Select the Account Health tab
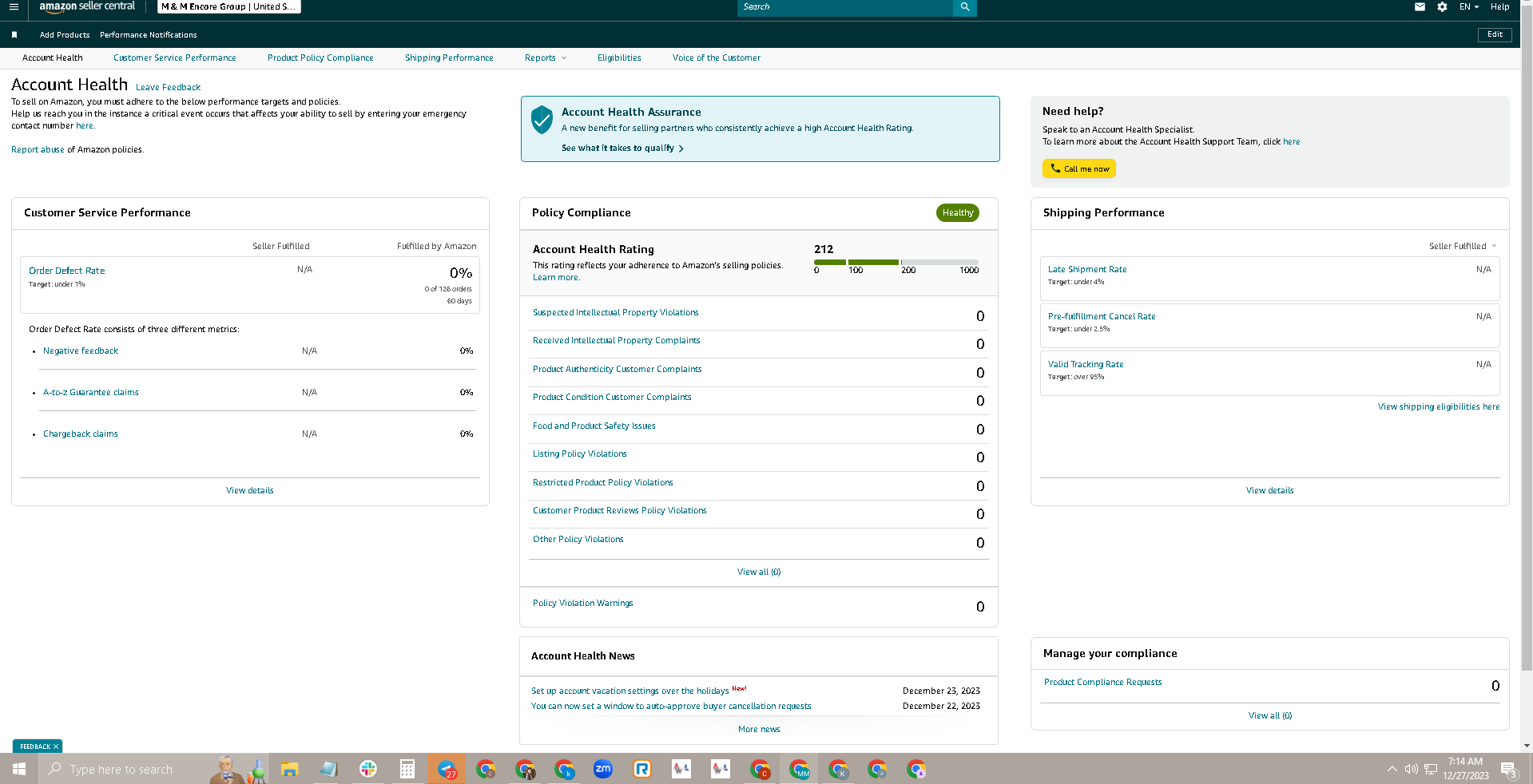The image size is (1533, 784). coord(53,57)
